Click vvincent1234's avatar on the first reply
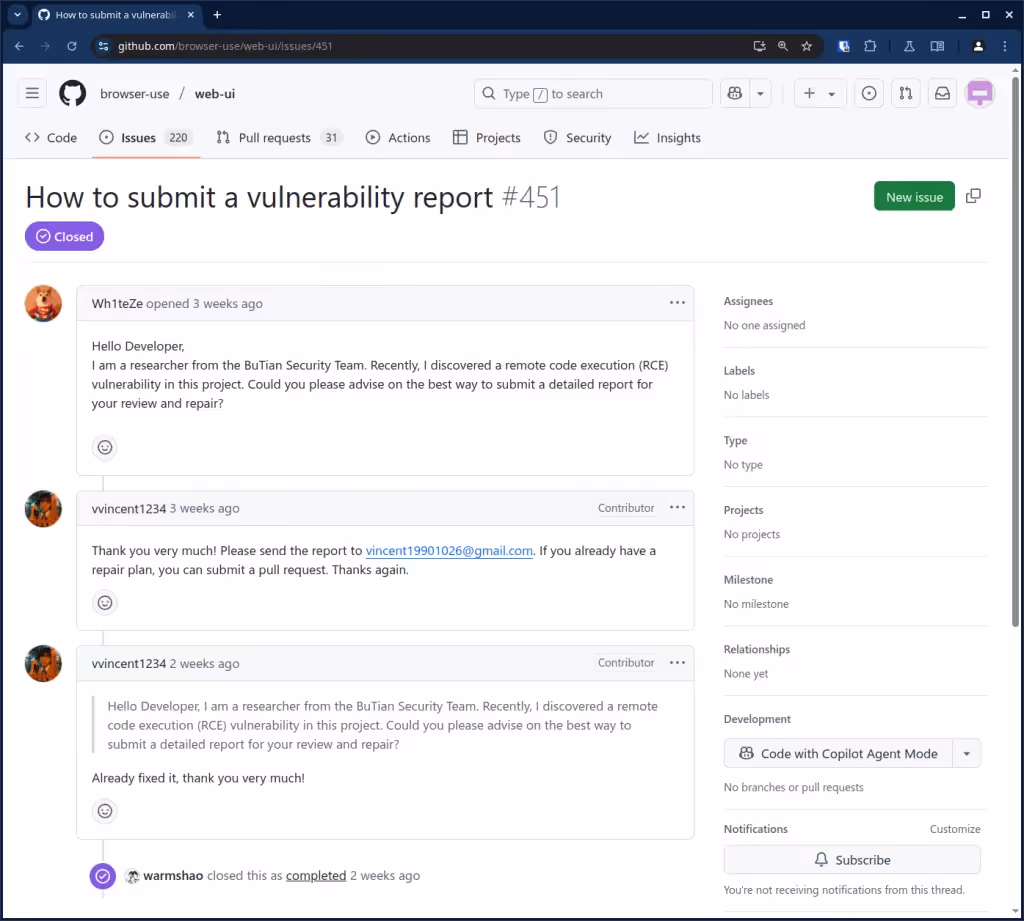 point(43,508)
